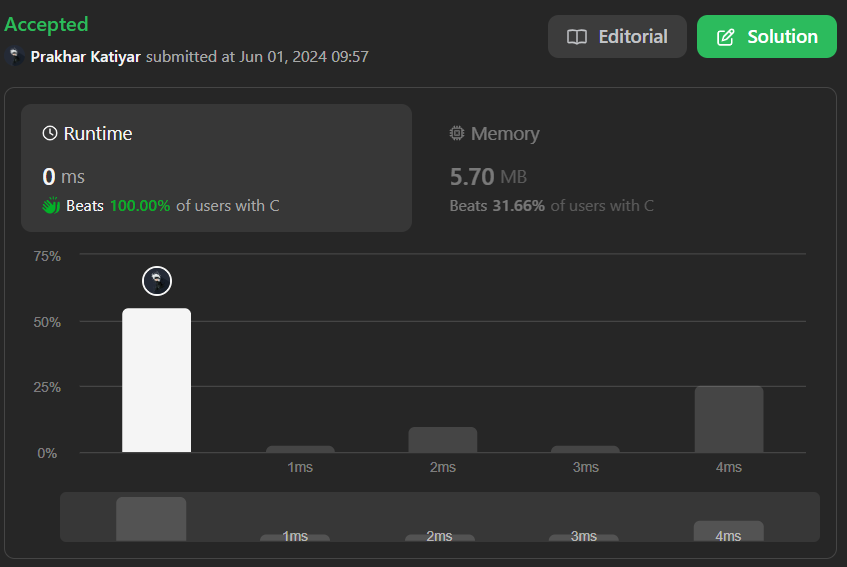This screenshot has height=567, width=847.
Task: Click the 2ms label in range overview strip
Action: (439, 536)
